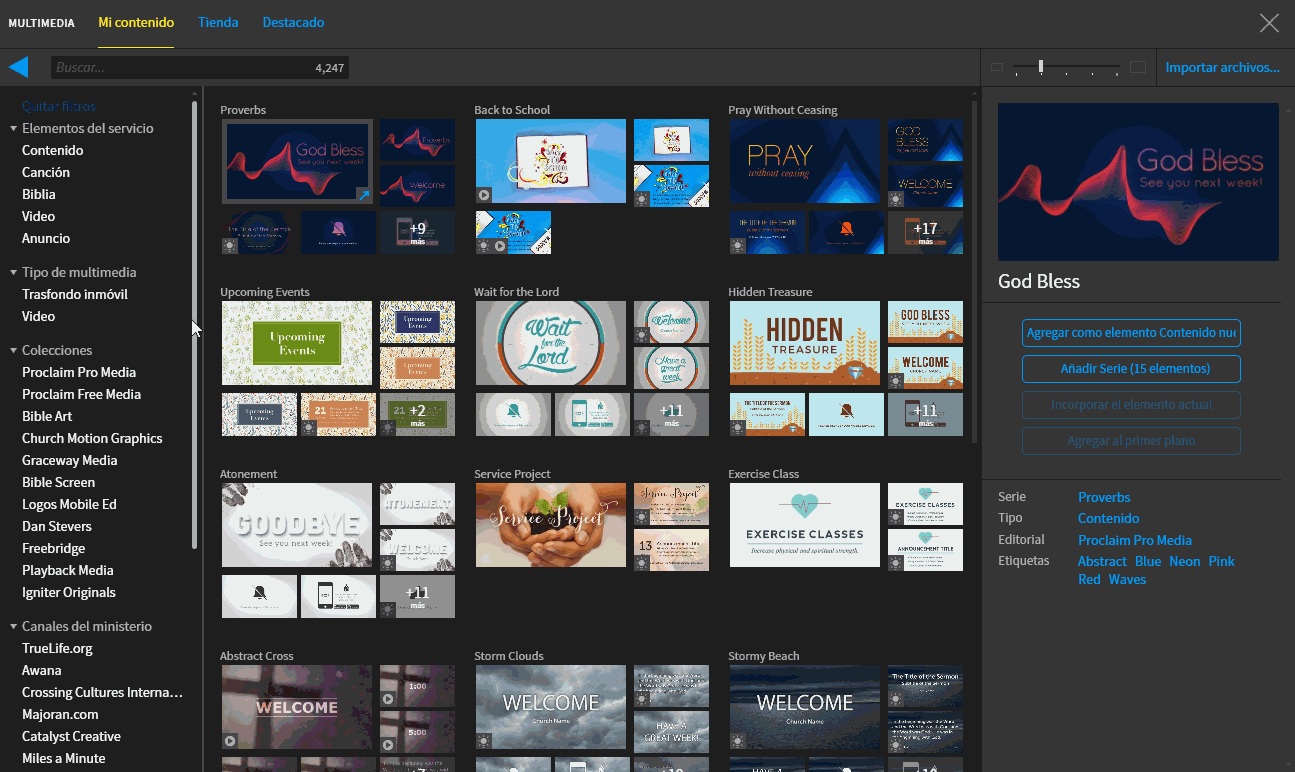Filter by Anuncio
The image size is (1295, 772).
(x=46, y=238)
